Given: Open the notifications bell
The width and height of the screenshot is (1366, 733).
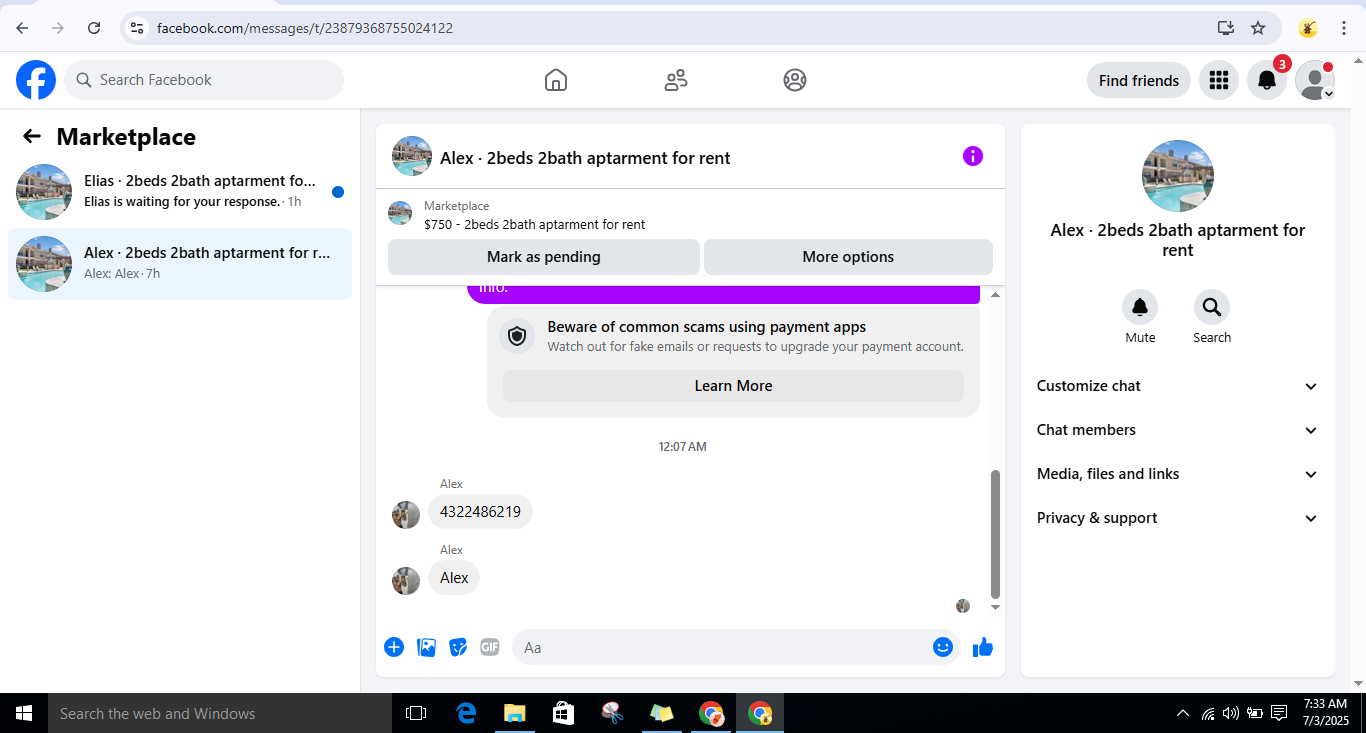Looking at the screenshot, I should click(1267, 80).
